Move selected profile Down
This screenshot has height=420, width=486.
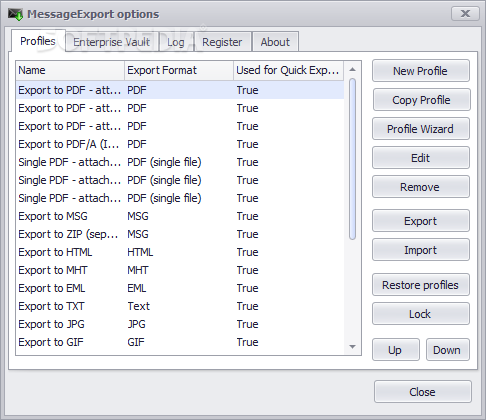(448, 350)
